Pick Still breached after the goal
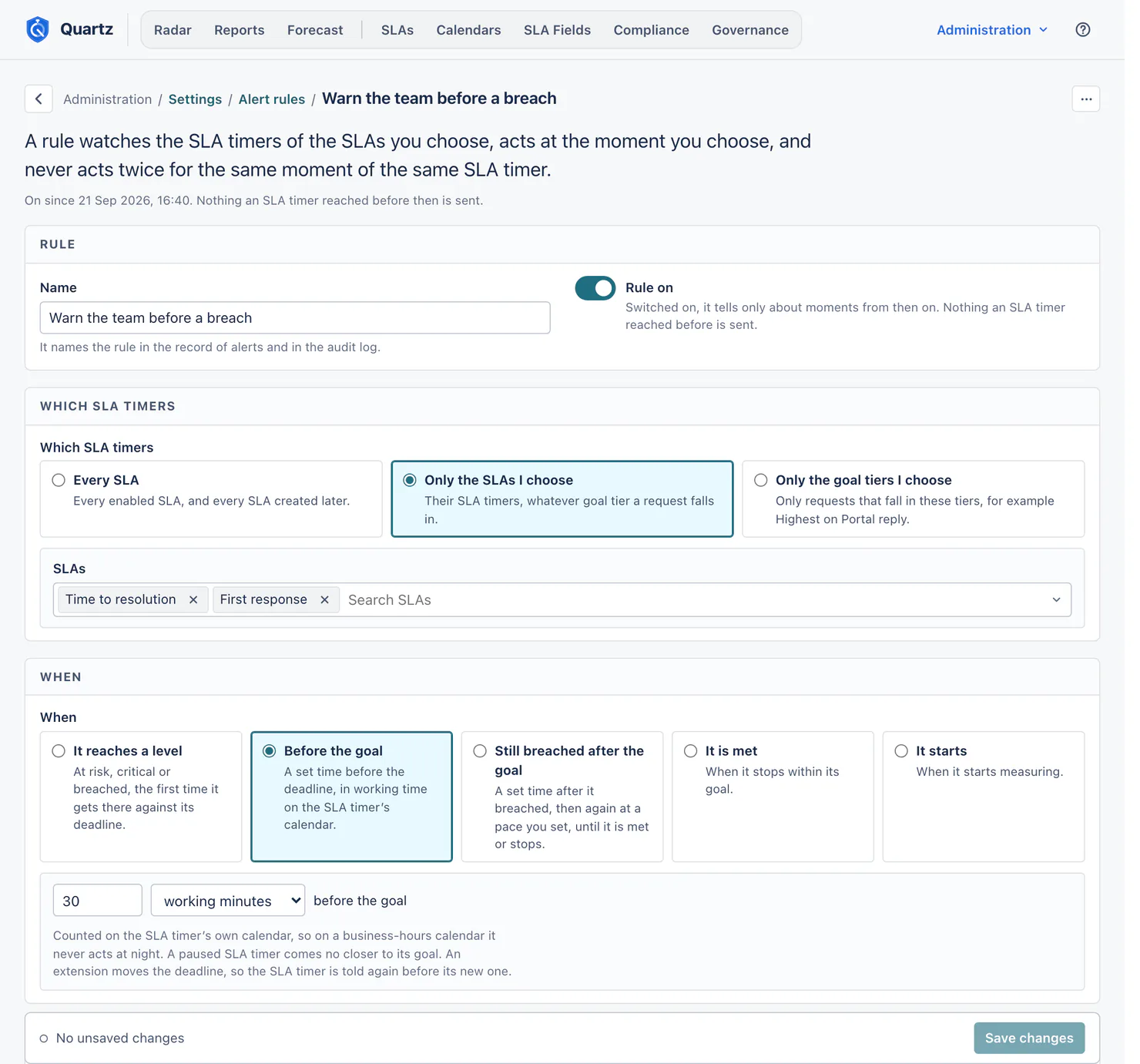 tap(562, 797)
